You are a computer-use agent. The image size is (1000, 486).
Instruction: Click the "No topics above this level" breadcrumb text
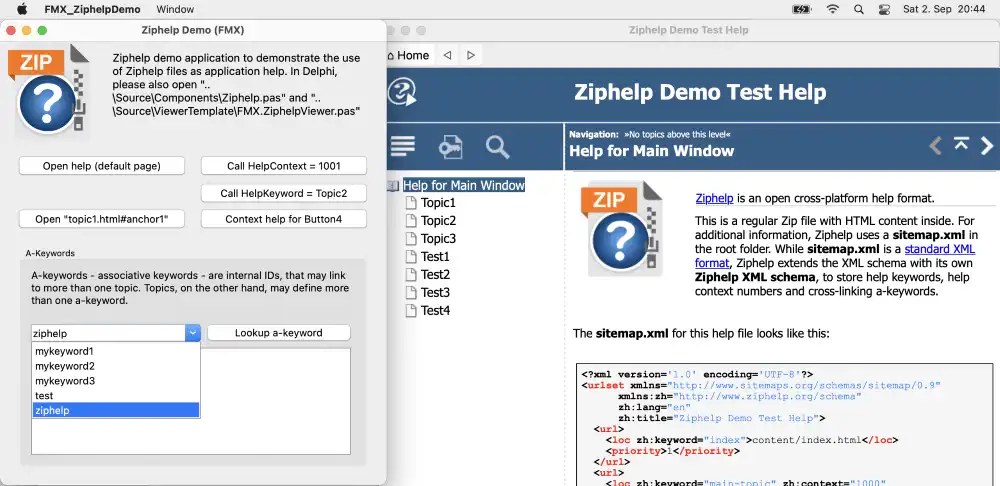pyautogui.click(x=677, y=135)
